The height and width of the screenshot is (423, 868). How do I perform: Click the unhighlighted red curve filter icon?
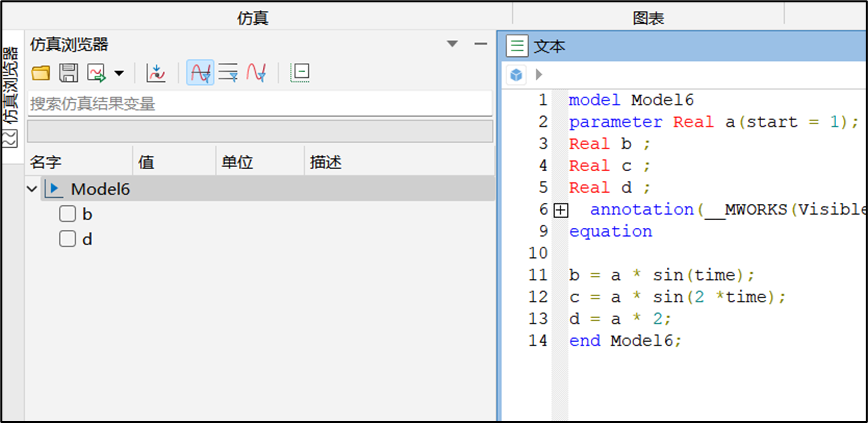tap(256, 73)
